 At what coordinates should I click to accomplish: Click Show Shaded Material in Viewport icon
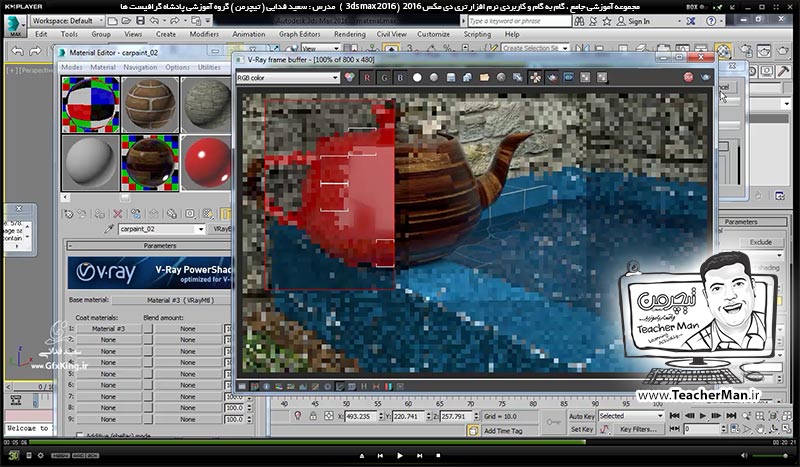click(x=208, y=214)
